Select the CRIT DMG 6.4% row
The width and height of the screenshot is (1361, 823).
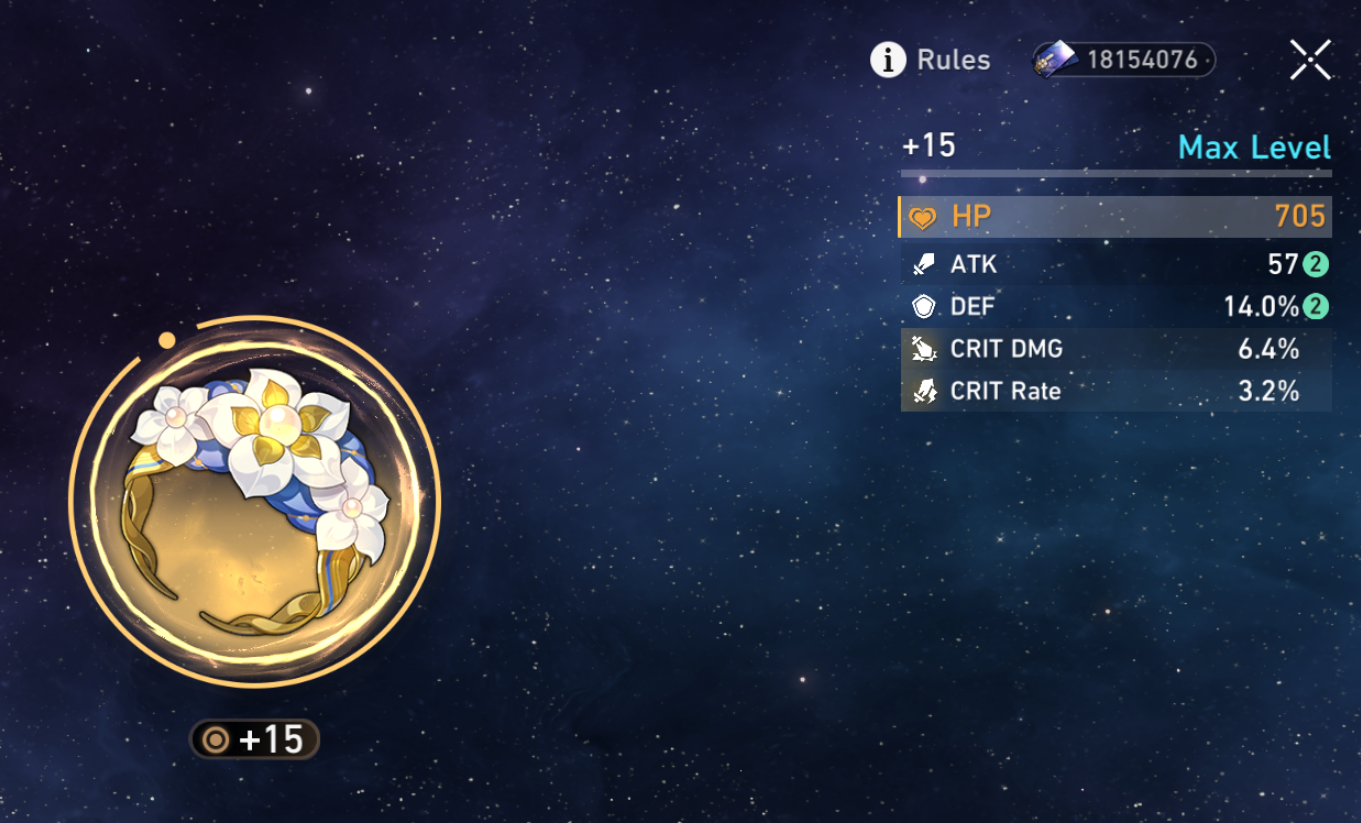[1116, 349]
